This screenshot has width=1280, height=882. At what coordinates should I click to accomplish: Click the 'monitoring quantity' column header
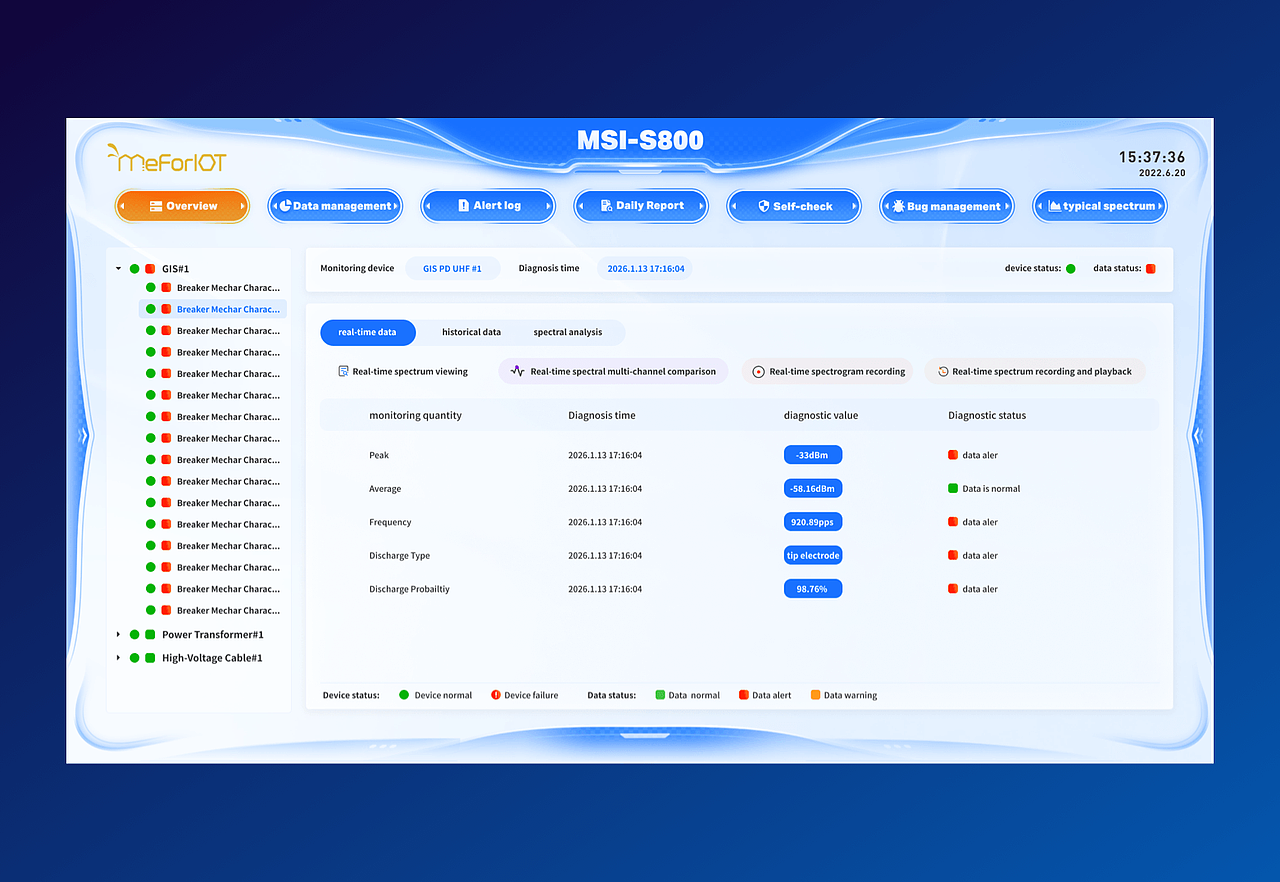click(x=415, y=415)
